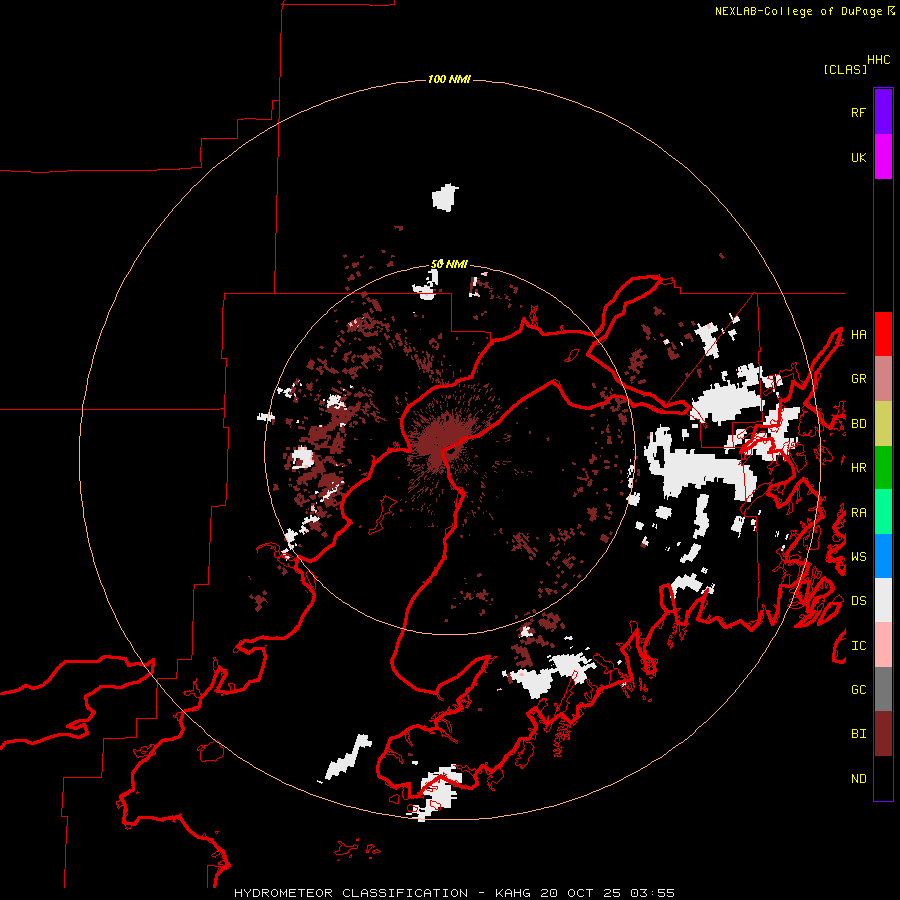Screen dimensions: 900x900
Task: Click the IC pink legend swatch
Action: [x=883, y=645]
